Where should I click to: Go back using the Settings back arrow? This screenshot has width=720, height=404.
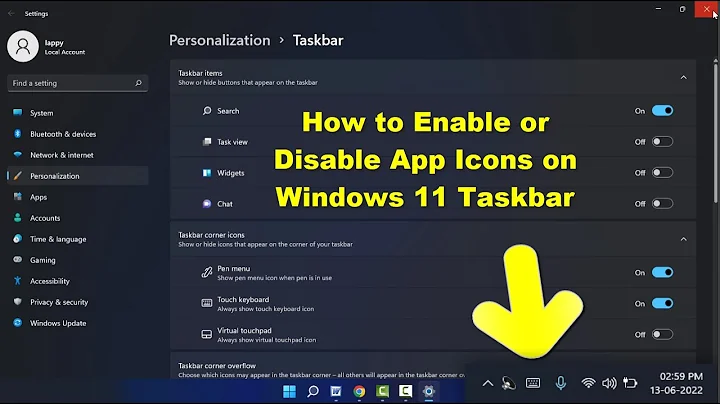(x=11, y=13)
